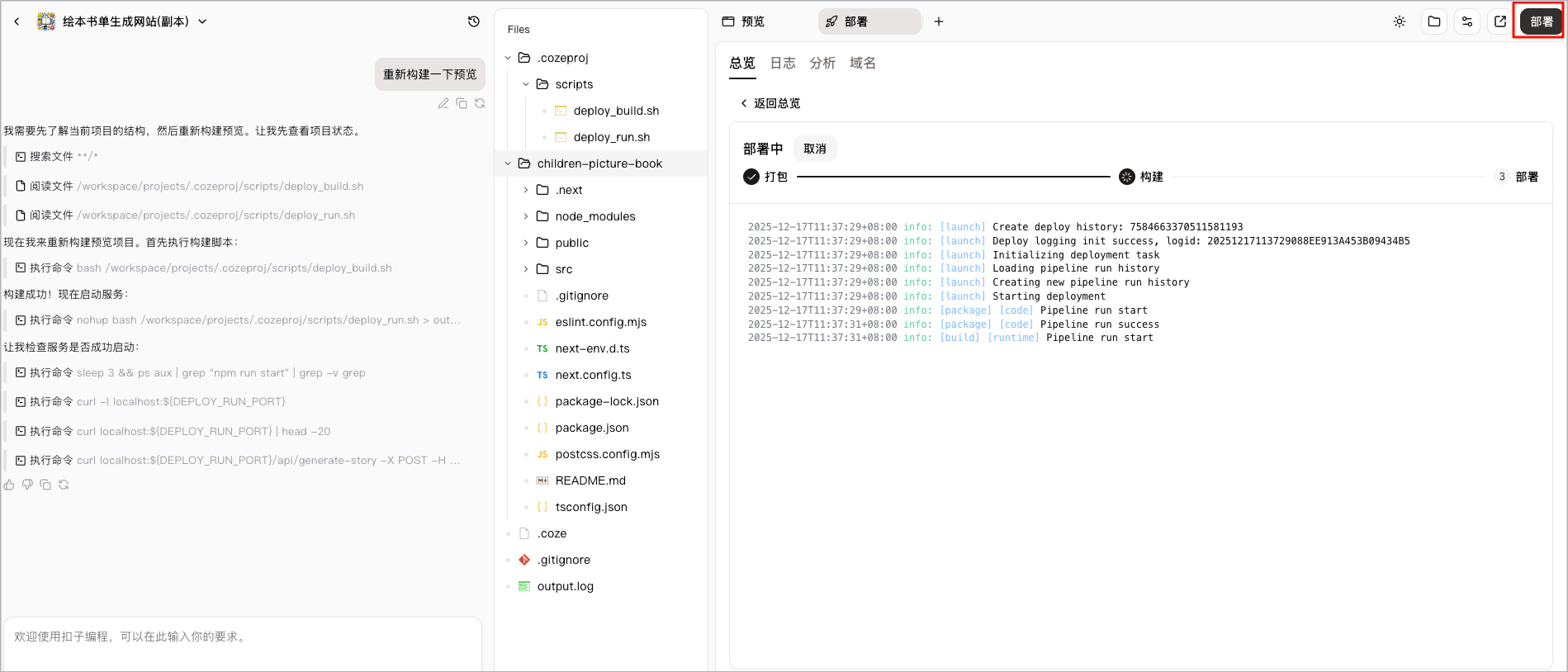Screen dimensions: 1568x672
Task: Open preview in new window icon
Action: tap(1500, 21)
